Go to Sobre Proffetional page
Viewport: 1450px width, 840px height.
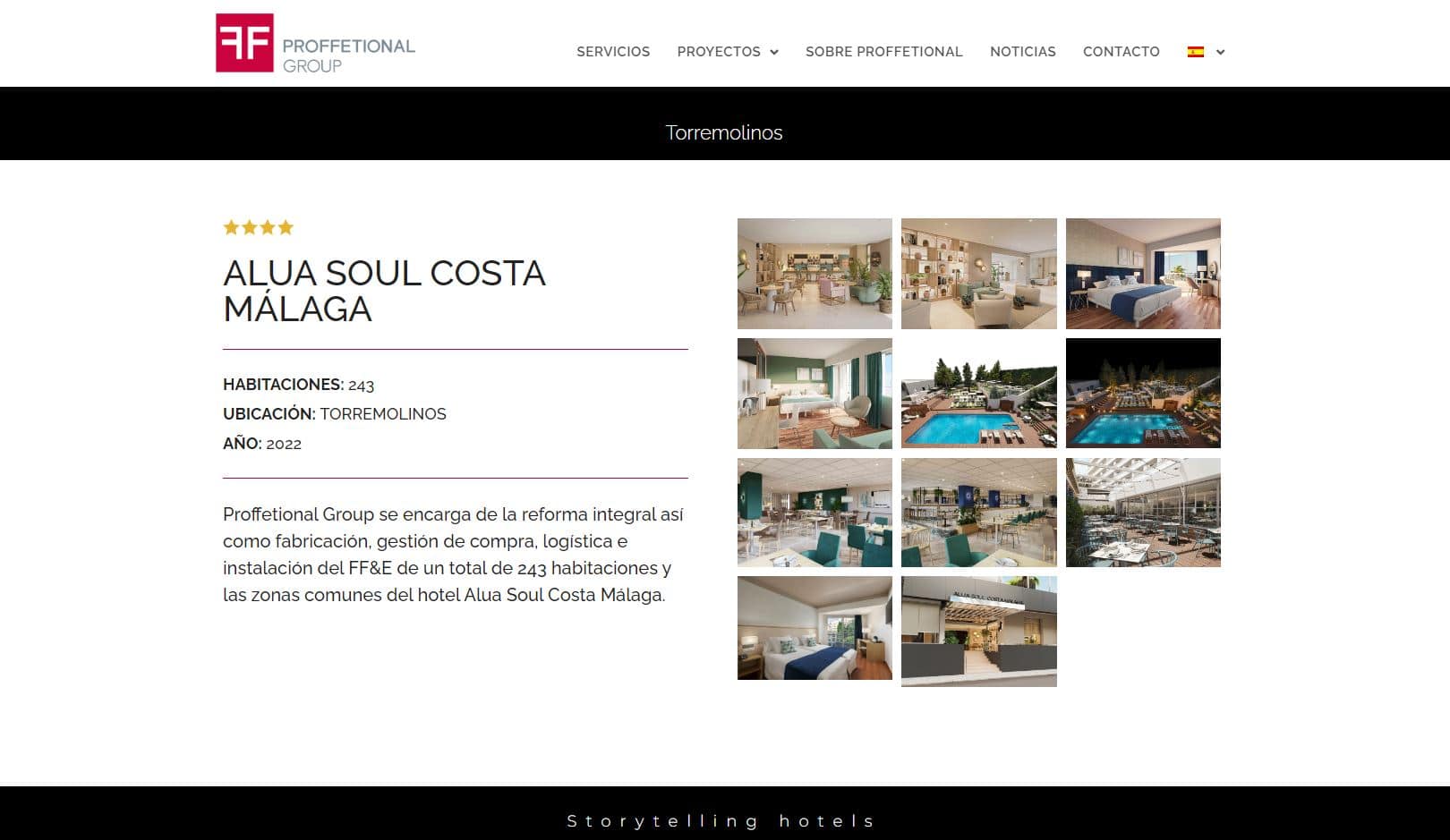pos(884,52)
